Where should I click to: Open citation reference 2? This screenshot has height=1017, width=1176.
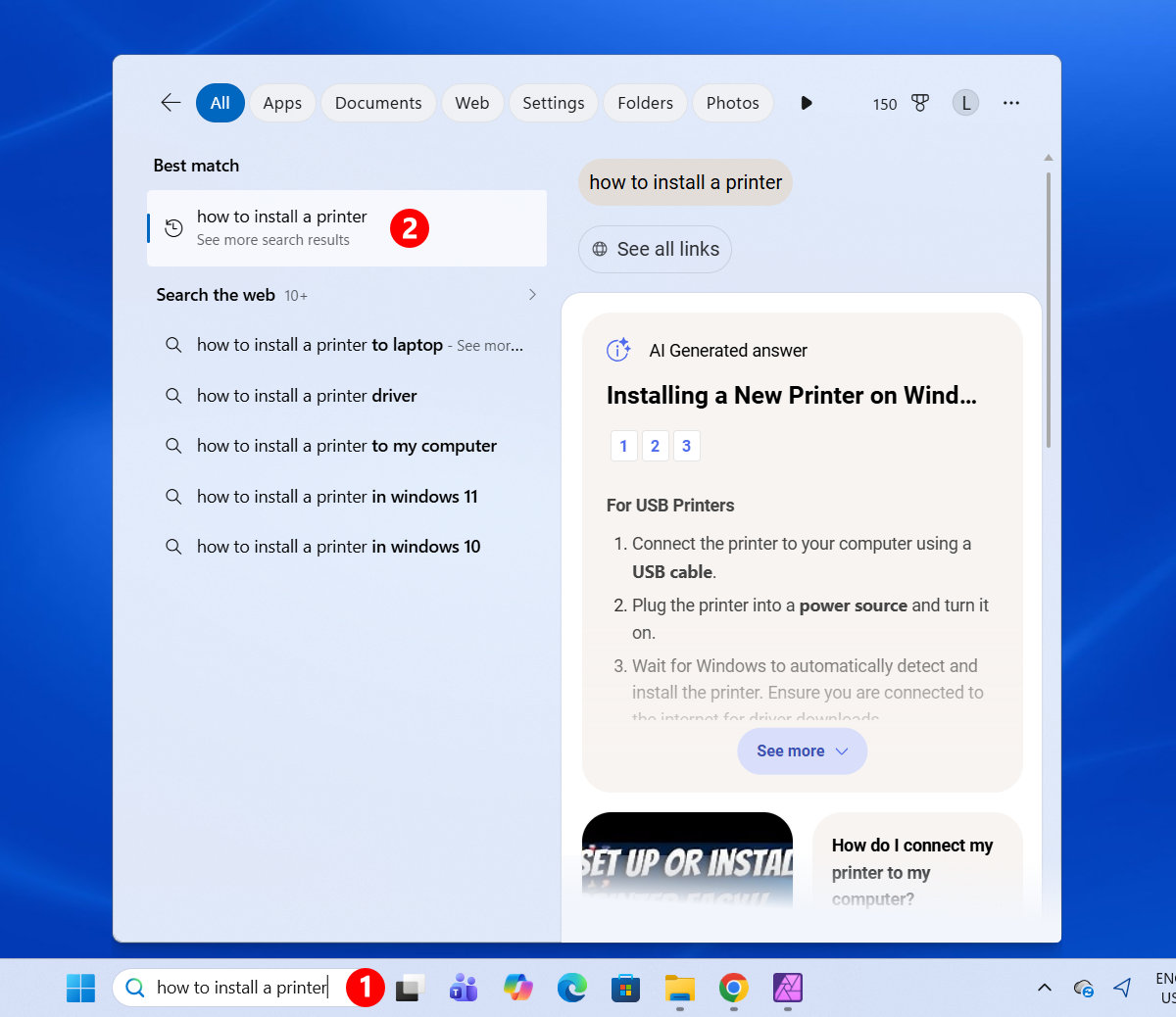(655, 446)
